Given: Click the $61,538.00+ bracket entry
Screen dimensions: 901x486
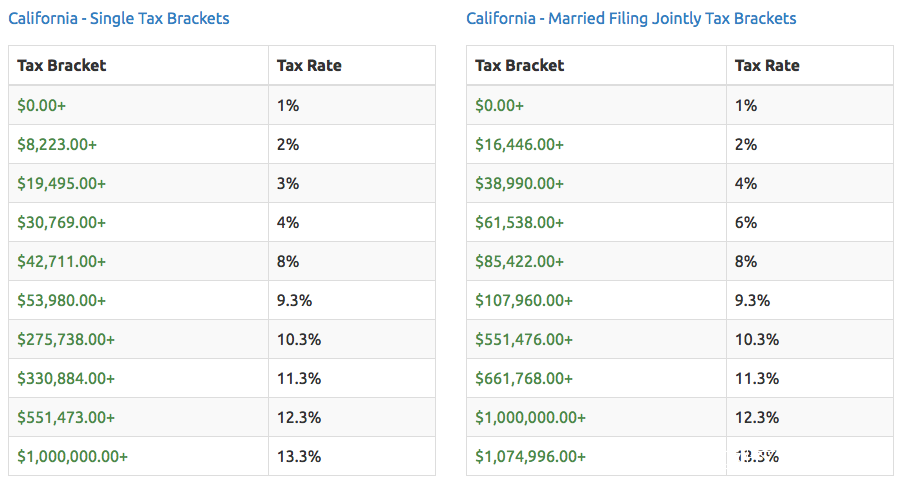Looking at the screenshot, I should (x=519, y=222).
